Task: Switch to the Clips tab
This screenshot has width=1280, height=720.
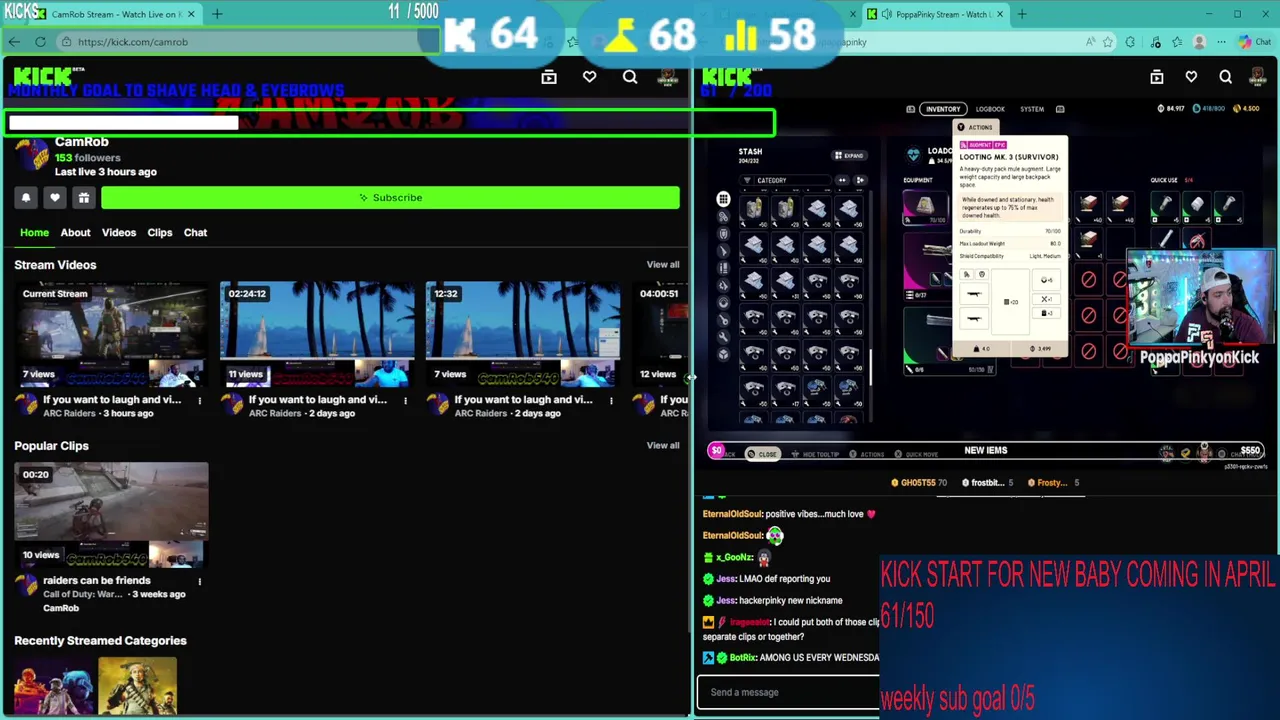Action: 160,233
